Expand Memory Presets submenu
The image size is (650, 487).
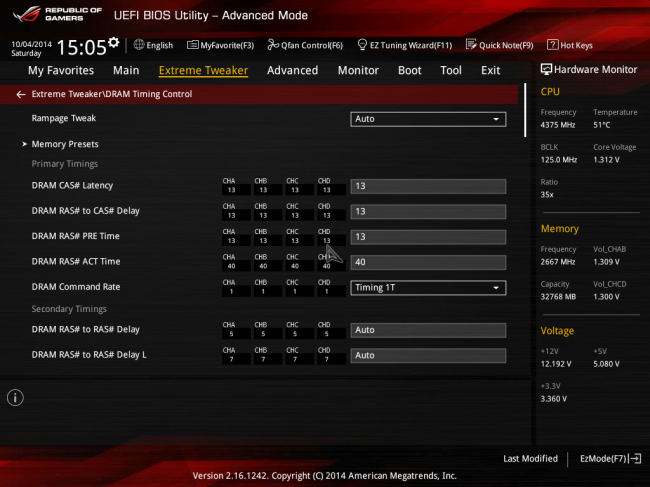[x=64, y=144]
